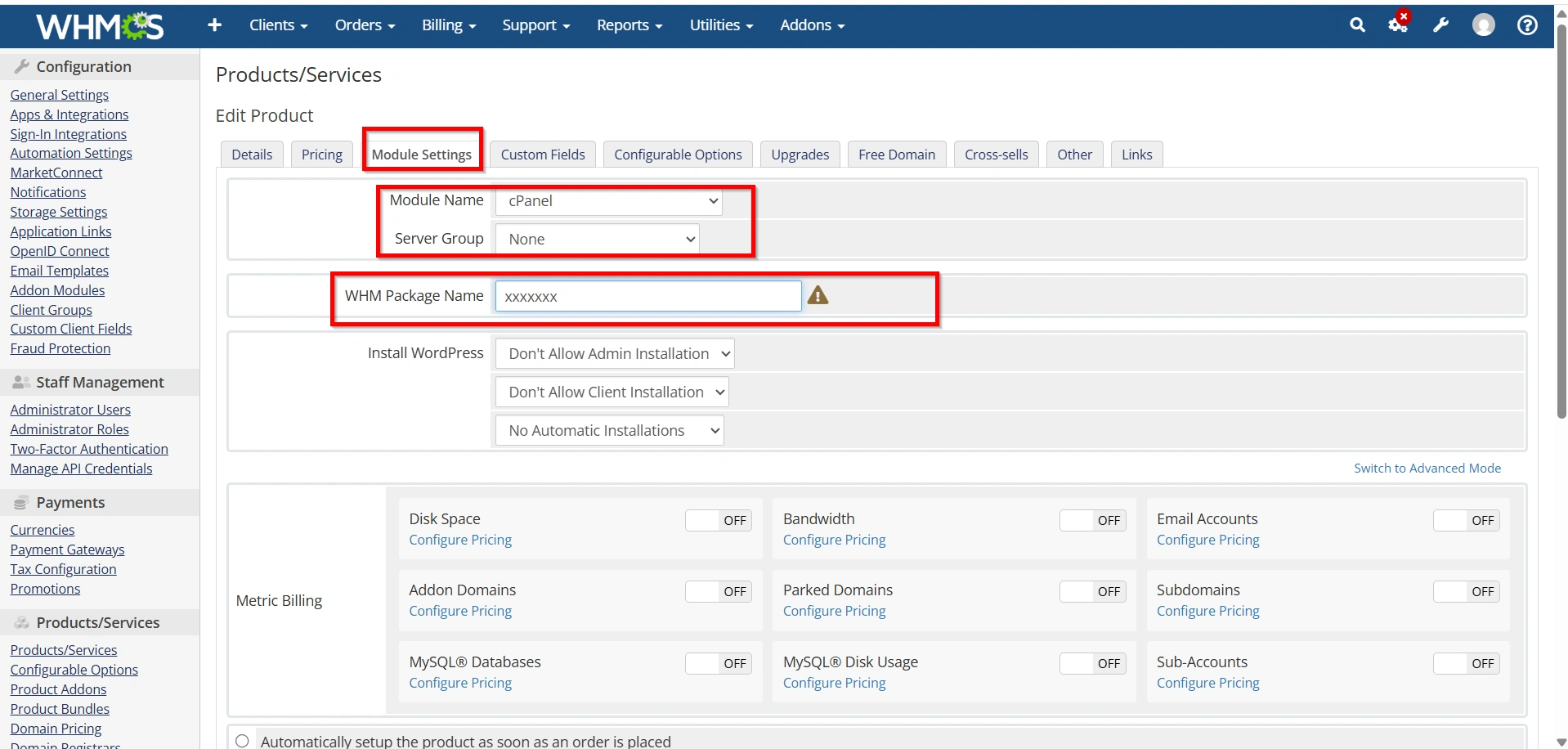The height and width of the screenshot is (749, 1568).
Task: Open the search magnifier icon
Action: [1357, 25]
